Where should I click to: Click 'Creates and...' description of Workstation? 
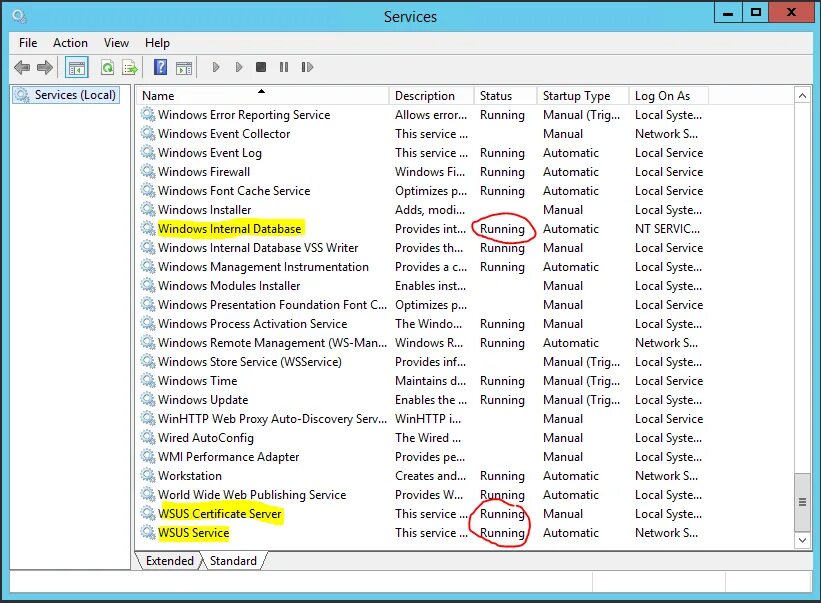[430, 475]
